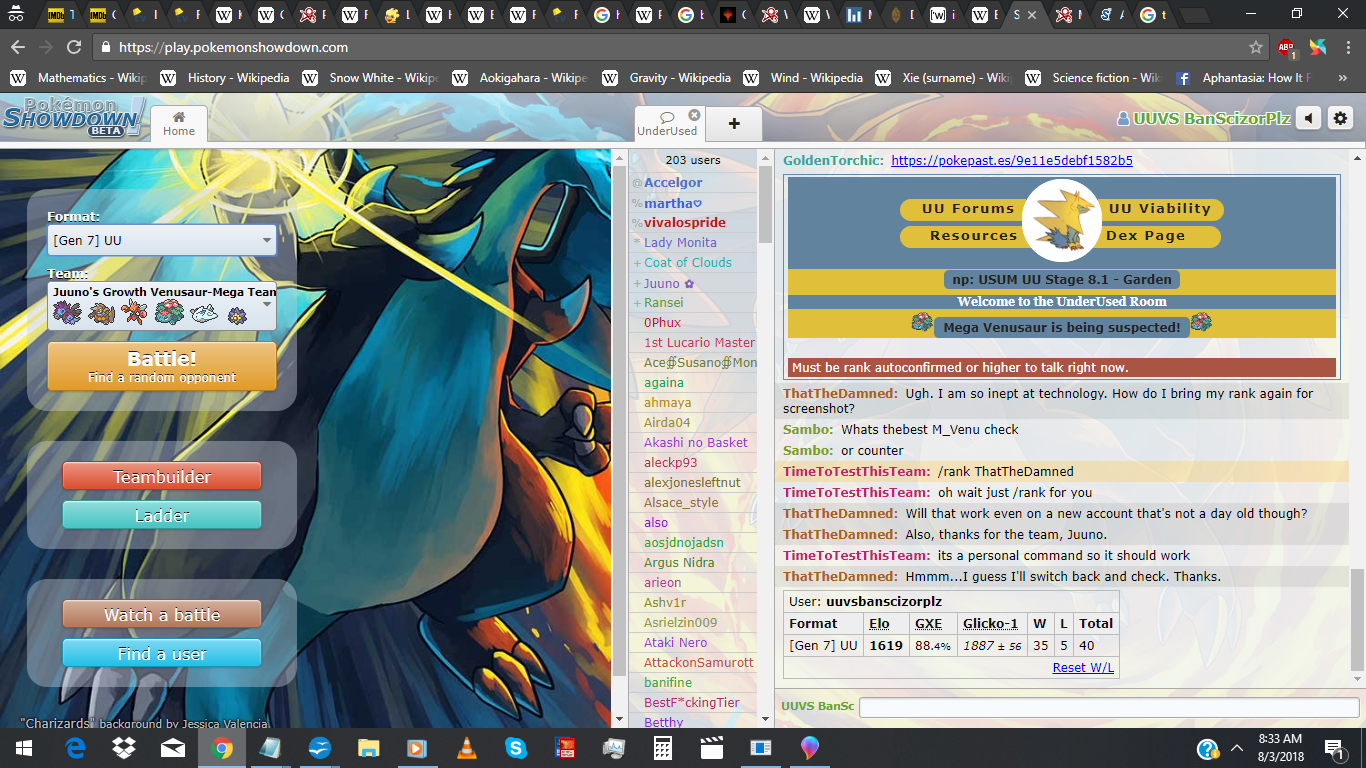The height and width of the screenshot is (768, 1366).
Task: Select vivalospride in the user list
Action: coord(685,222)
